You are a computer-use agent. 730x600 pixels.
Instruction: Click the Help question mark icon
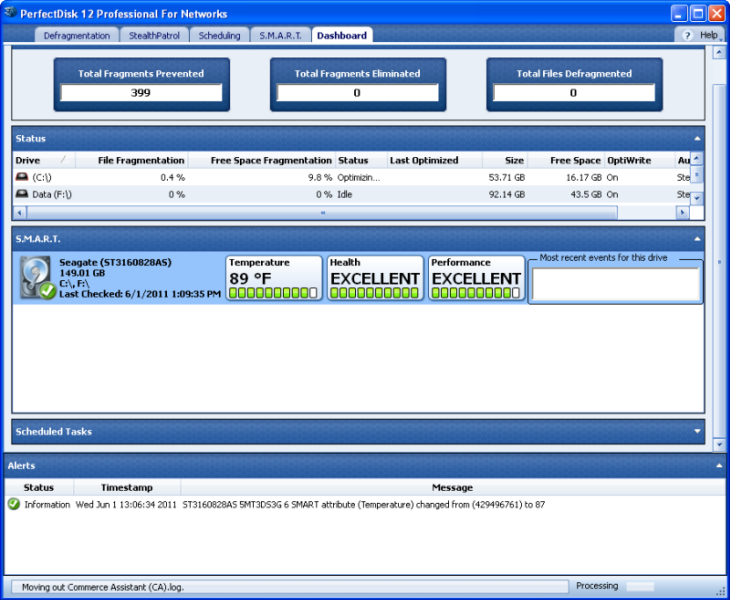coord(687,35)
